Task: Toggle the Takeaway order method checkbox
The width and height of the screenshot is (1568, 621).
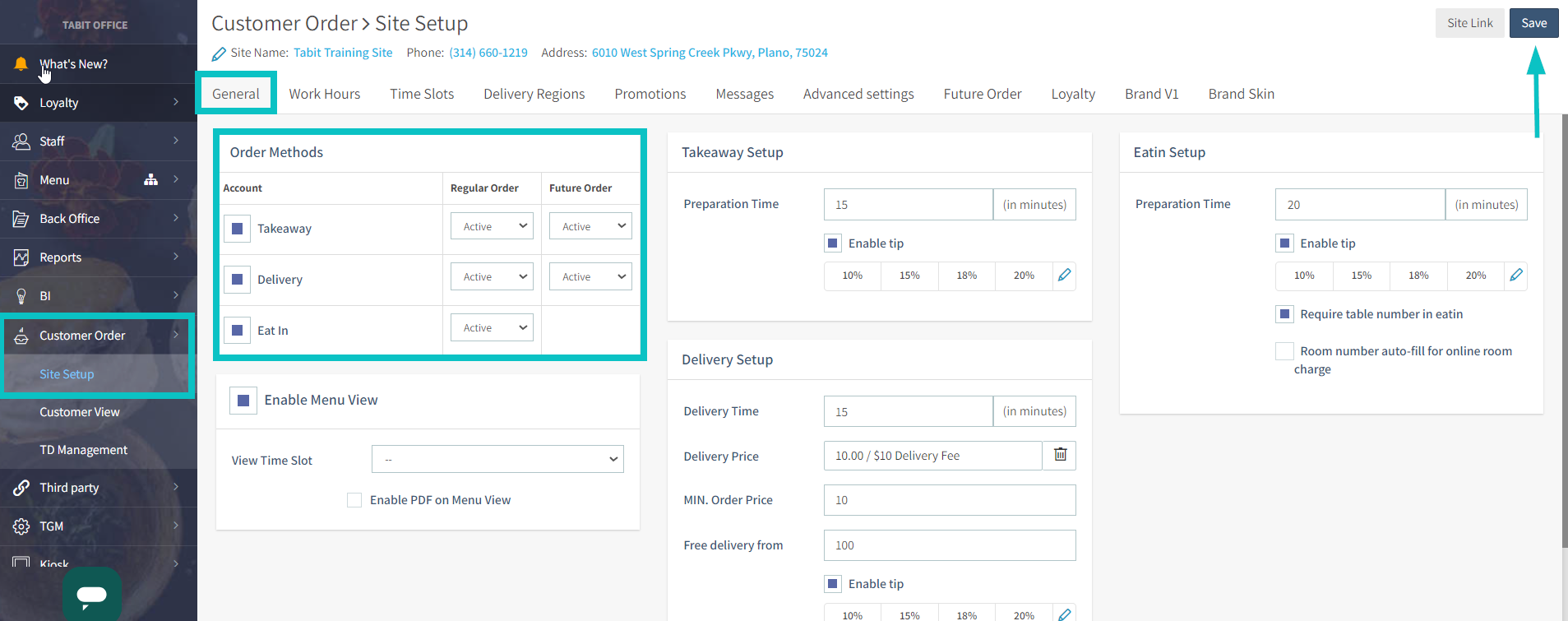Action: pos(237,229)
